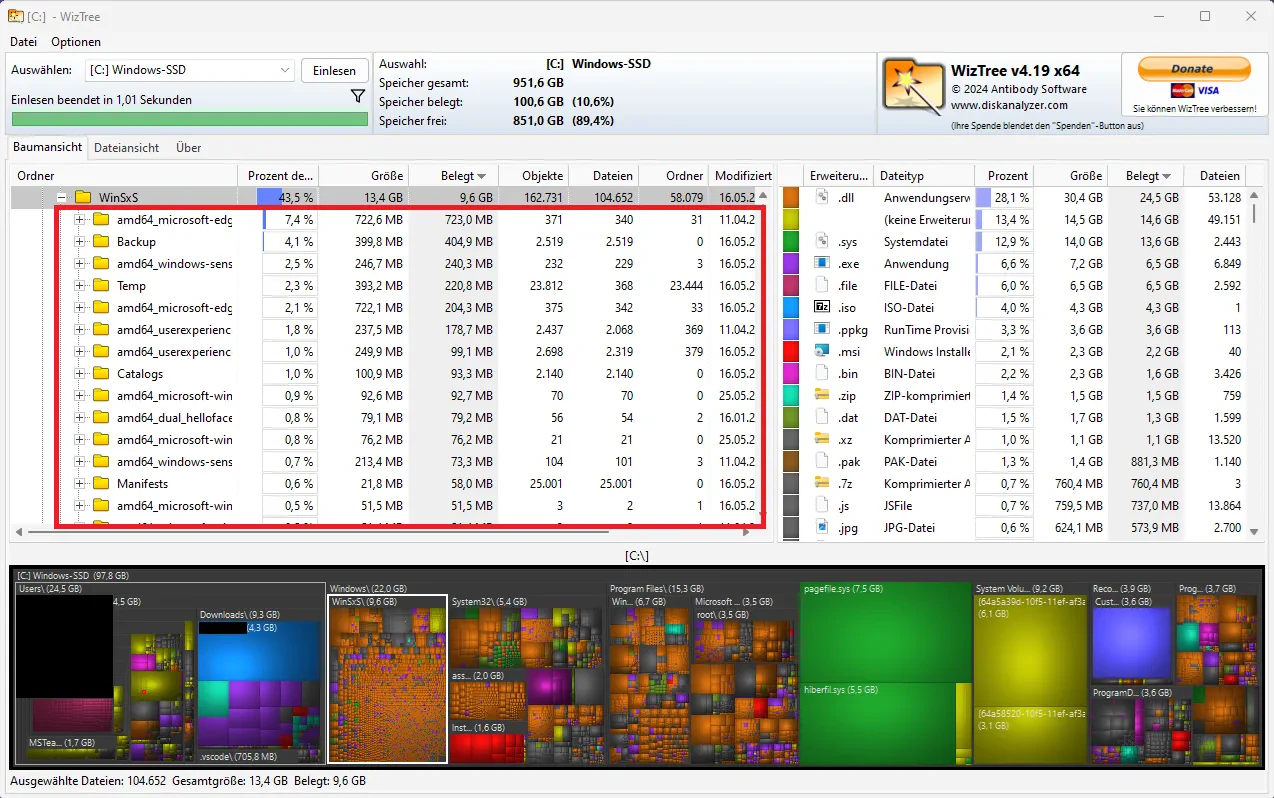Open the Optionen menu
1274x798 pixels.
pos(76,42)
